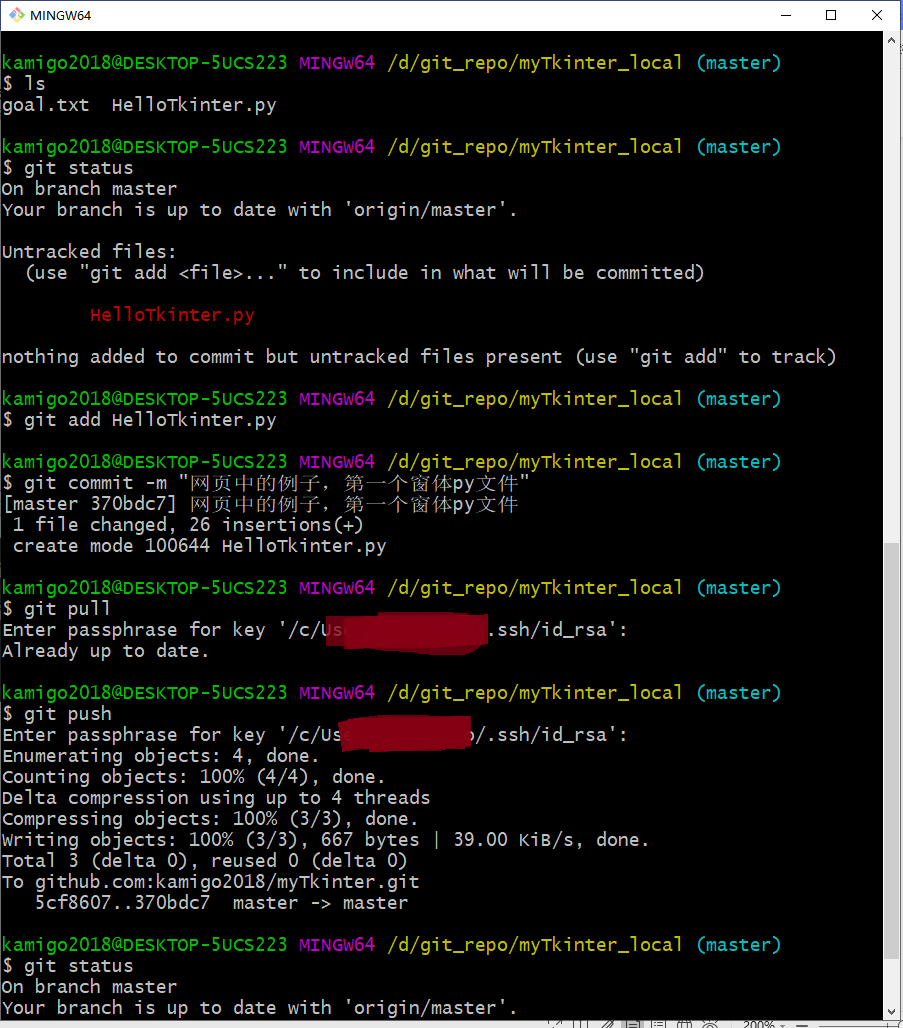
Task: Click 'Enumerating objects: 4, done.' line
Action: click(x=161, y=756)
